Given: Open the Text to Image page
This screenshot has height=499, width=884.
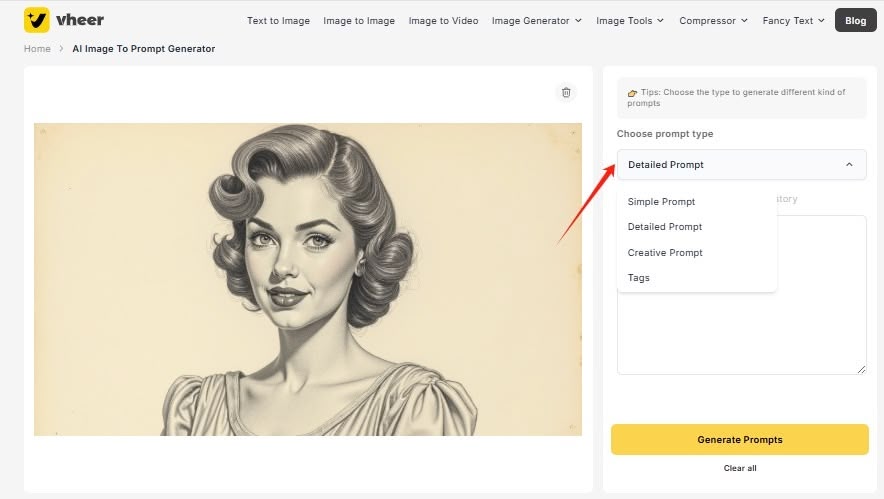Looking at the screenshot, I should pos(278,20).
